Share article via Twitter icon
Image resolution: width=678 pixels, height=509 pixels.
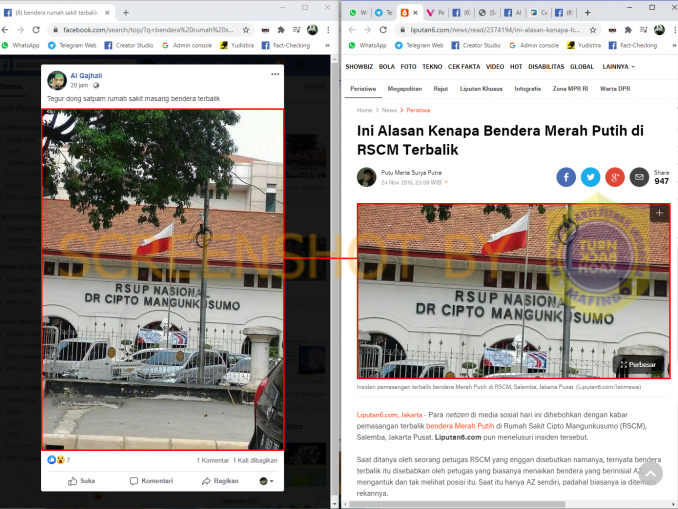coord(590,177)
